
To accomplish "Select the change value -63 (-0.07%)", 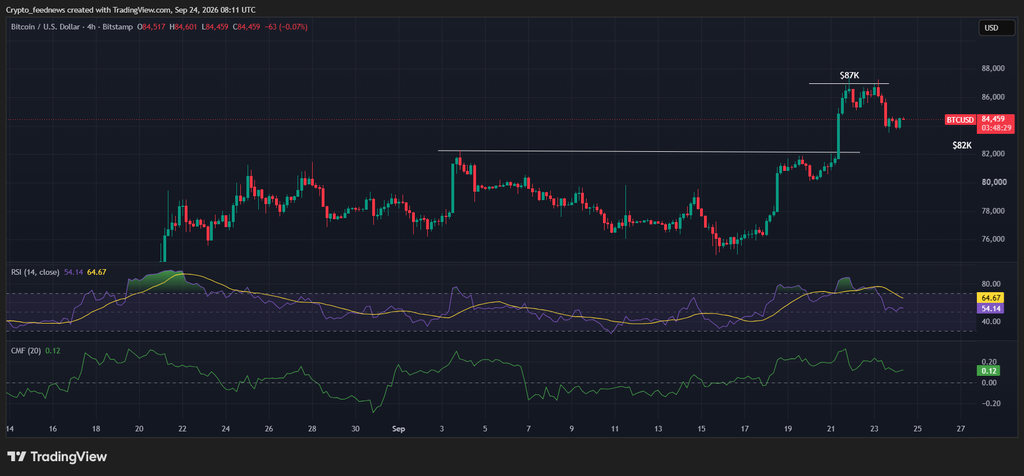I will pyautogui.click(x=285, y=27).
